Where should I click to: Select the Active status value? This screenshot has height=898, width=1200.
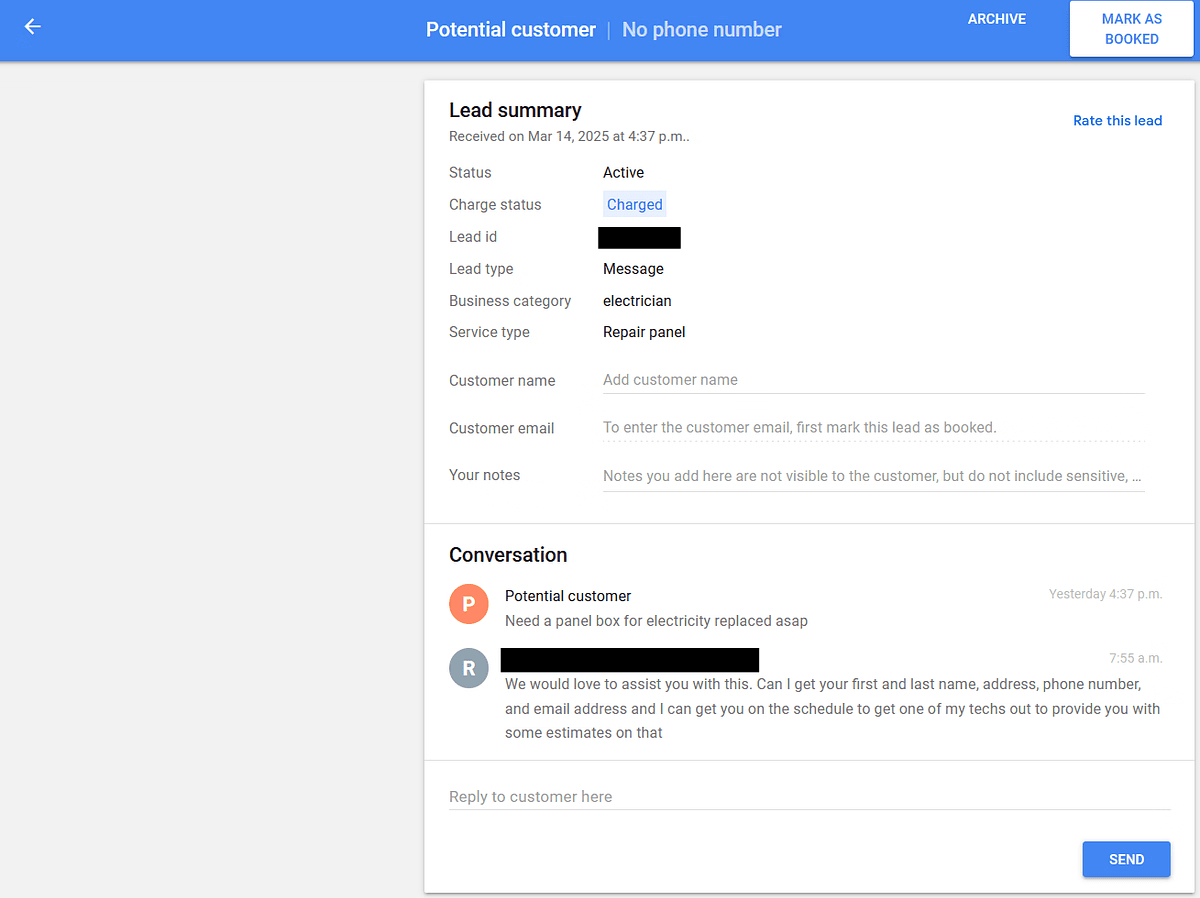tap(624, 173)
